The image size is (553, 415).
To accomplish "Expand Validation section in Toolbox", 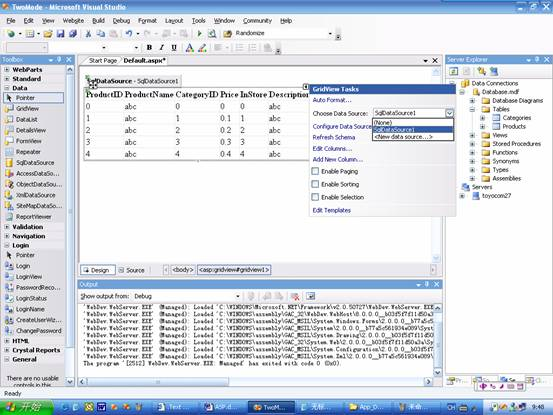I will click(7, 227).
